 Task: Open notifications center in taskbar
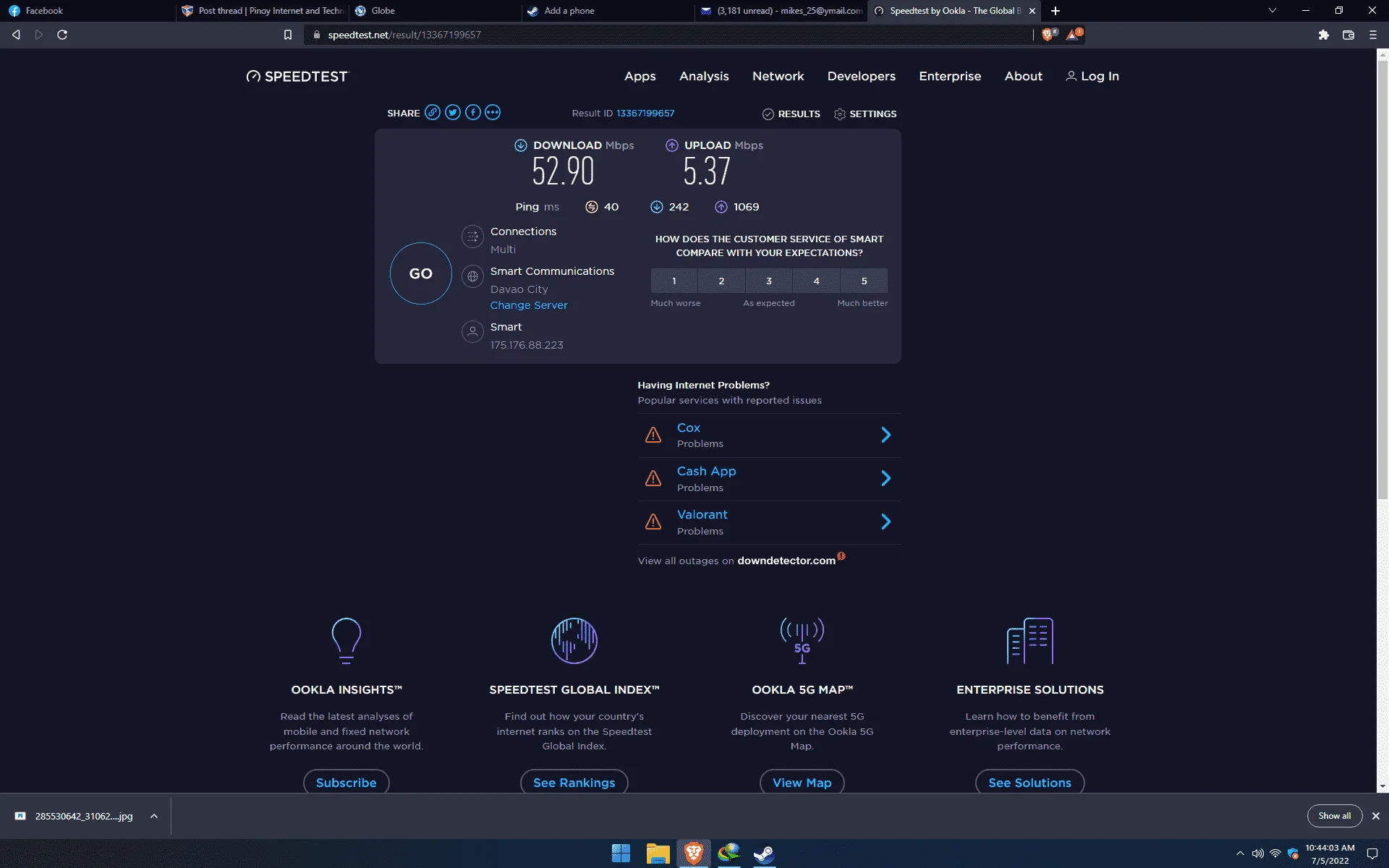1372,854
